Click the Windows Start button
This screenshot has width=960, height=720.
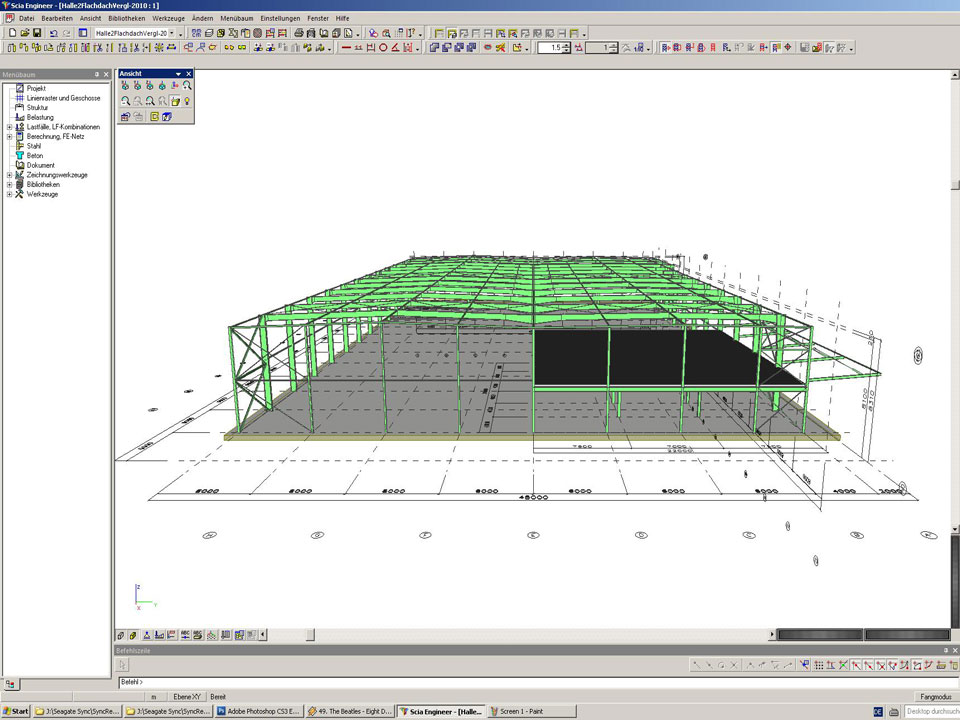tap(15, 711)
